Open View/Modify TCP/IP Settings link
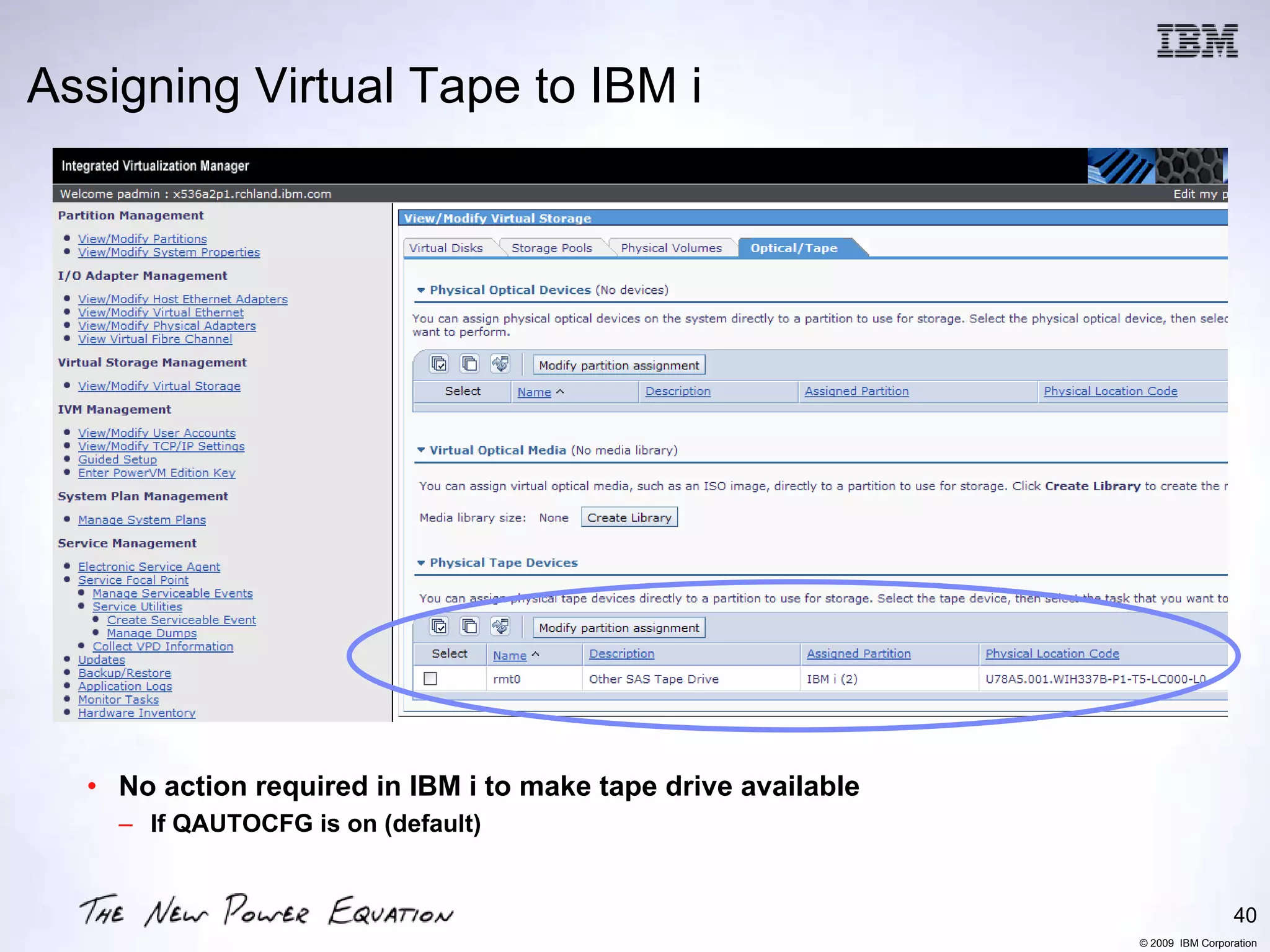 tap(161, 446)
